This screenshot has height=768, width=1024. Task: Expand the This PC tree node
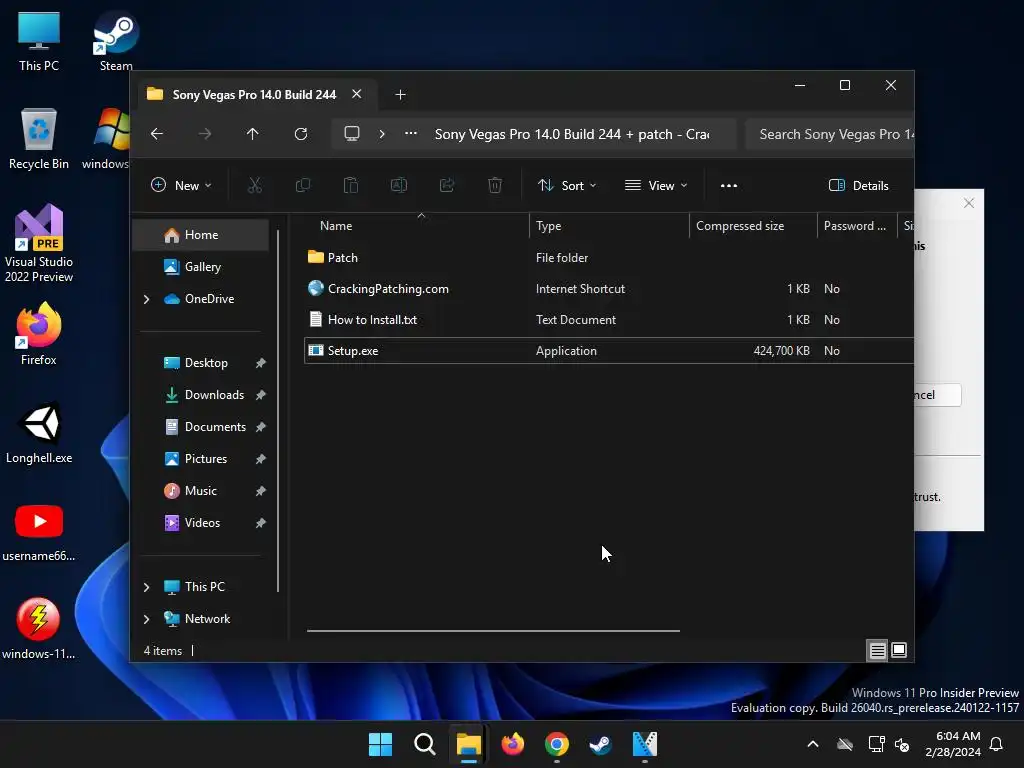pyautogui.click(x=146, y=587)
